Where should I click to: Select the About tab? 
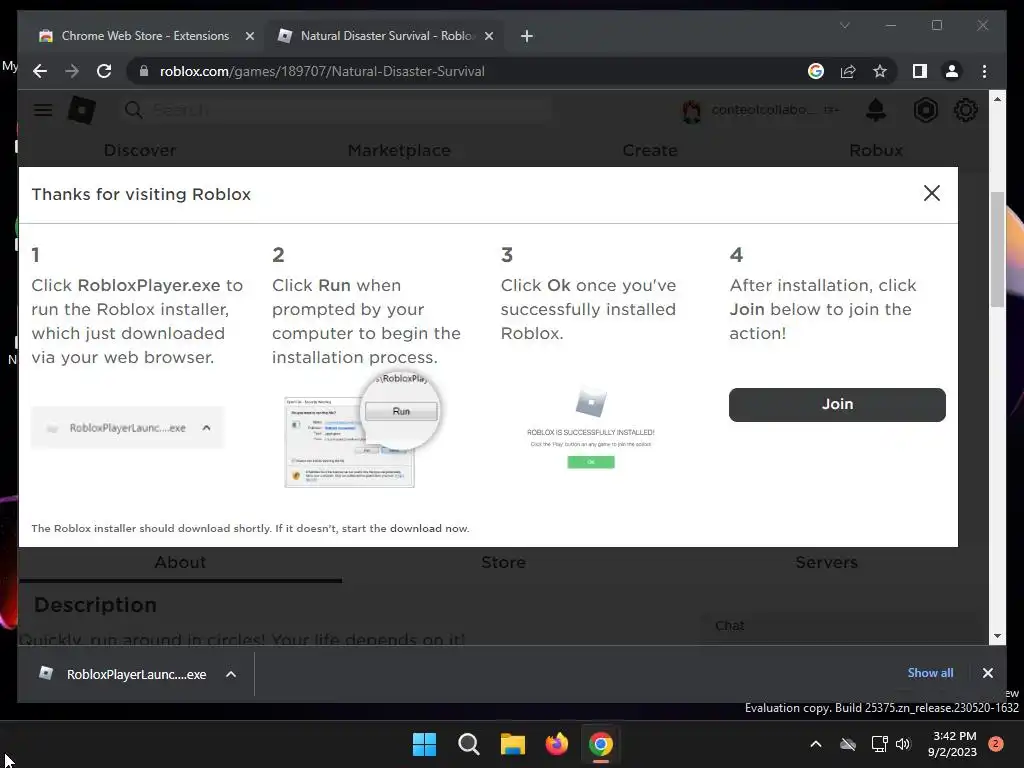(x=180, y=562)
